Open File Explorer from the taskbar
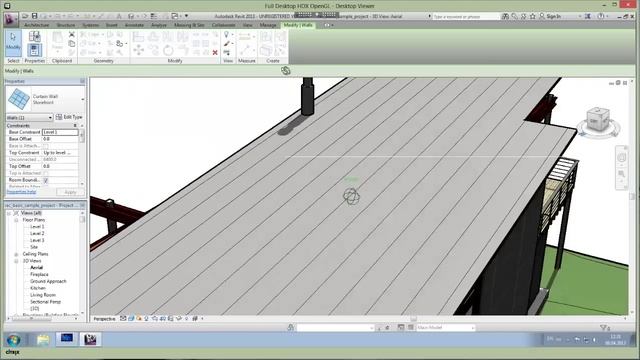Image resolution: width=640 pixels, height=360 pixels. click(42, 340)
